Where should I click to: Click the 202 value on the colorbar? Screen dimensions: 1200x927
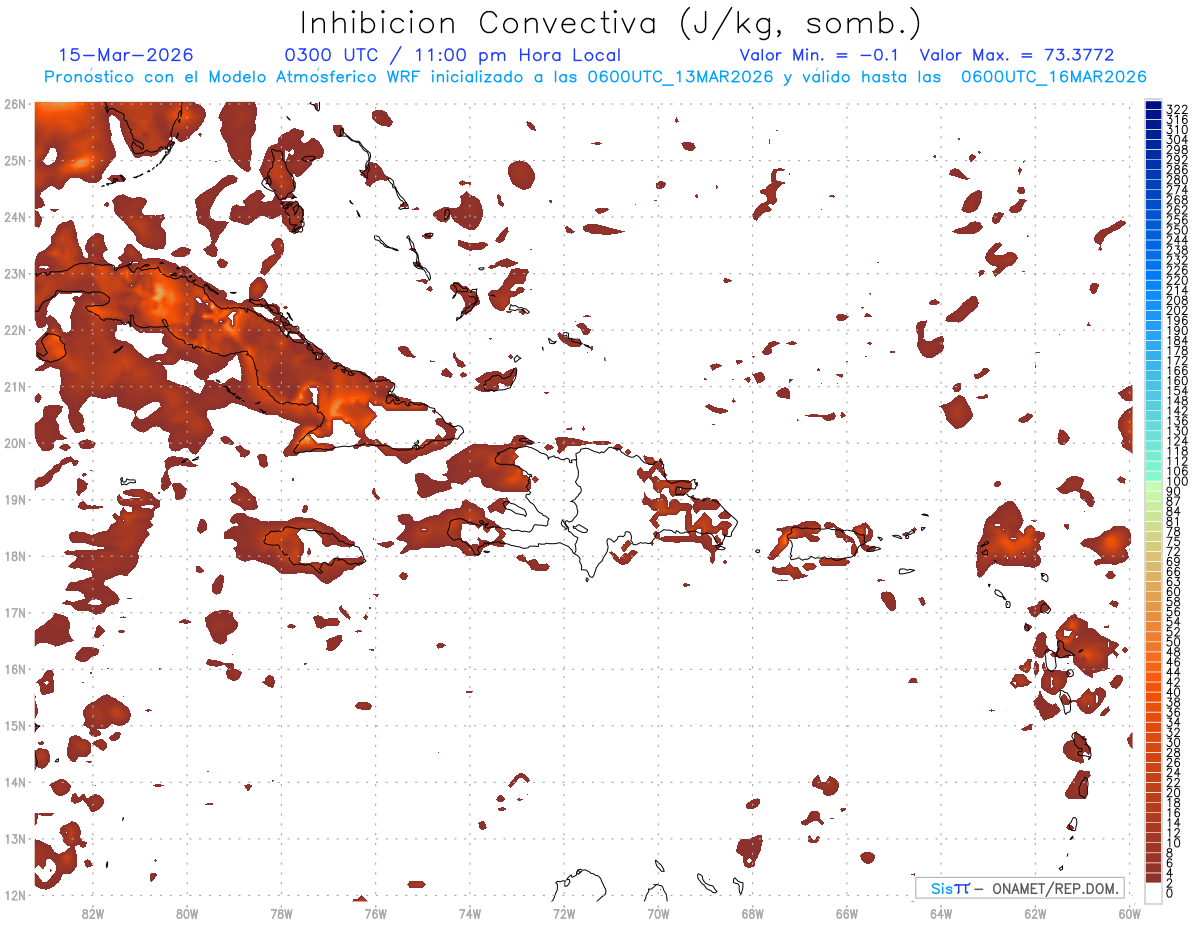pos(1176,310)
